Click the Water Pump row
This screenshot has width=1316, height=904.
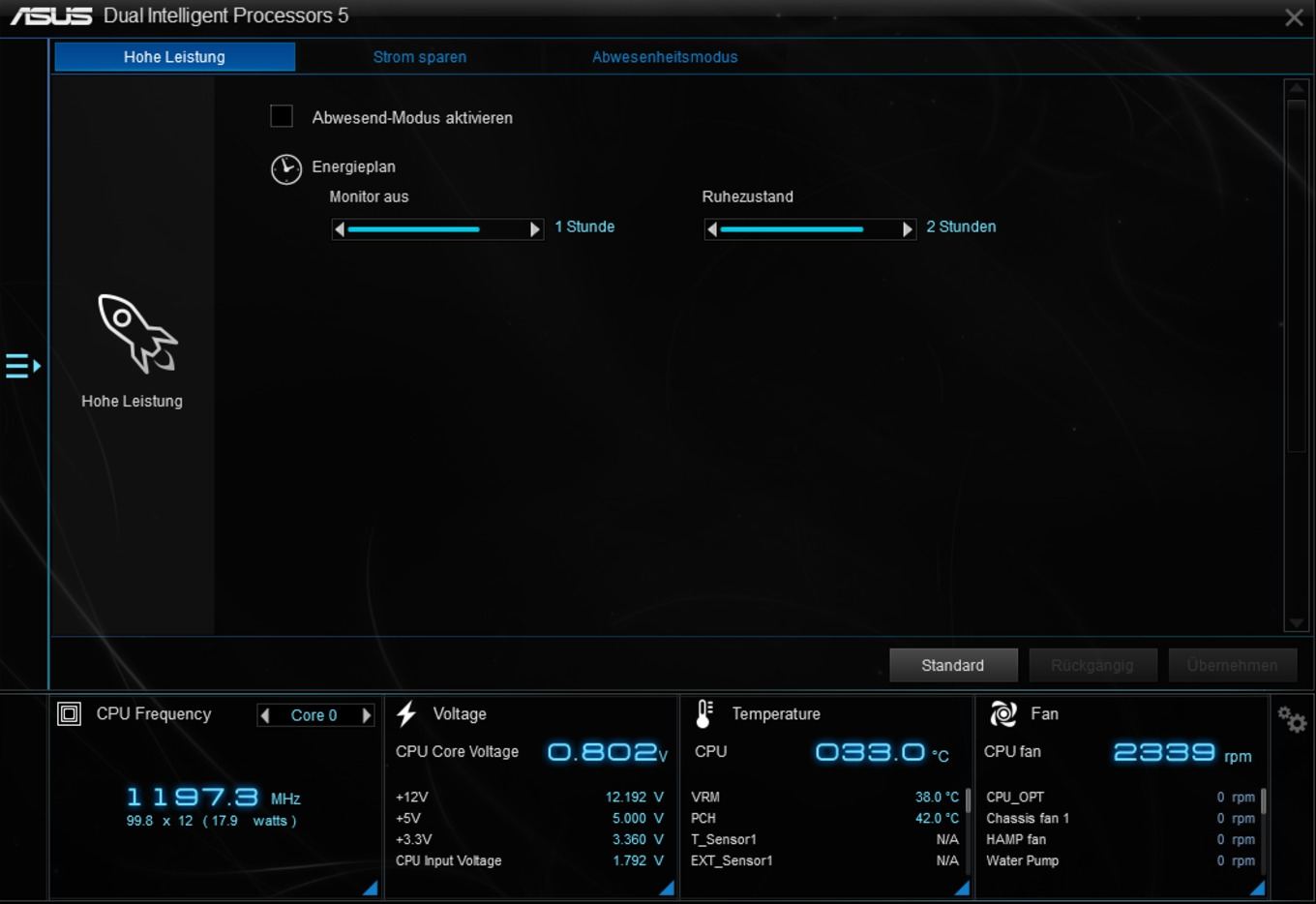[x=1121, y=861]
